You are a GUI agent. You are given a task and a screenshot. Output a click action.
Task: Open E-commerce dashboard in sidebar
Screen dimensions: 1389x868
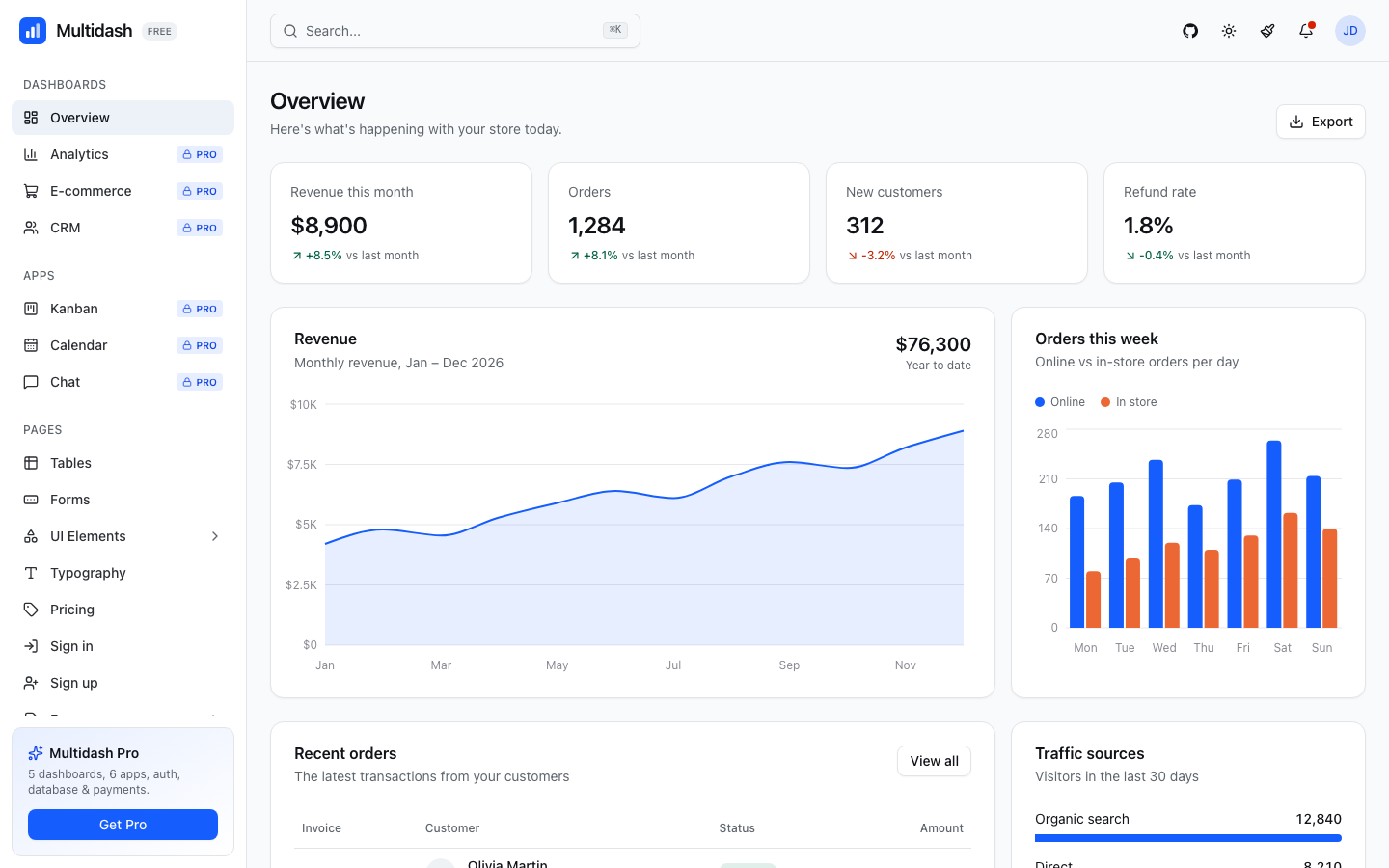123,191
